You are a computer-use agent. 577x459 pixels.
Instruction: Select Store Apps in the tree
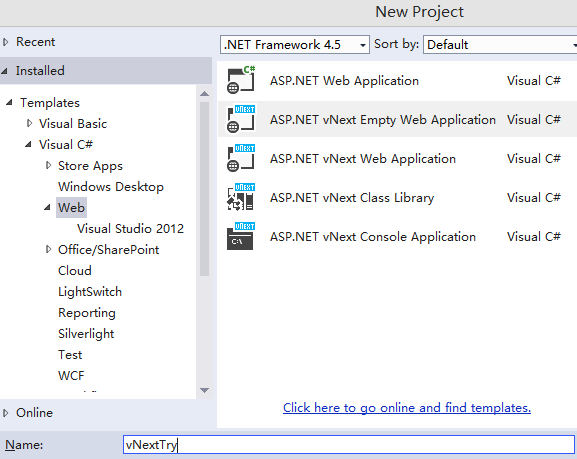tap(90, 166)
